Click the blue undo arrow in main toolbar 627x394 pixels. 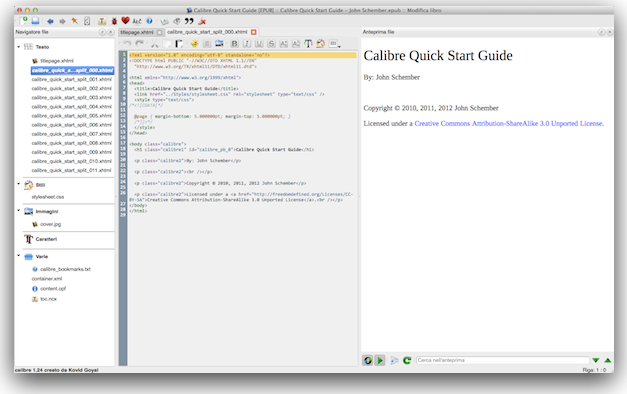pyautogui.click(x=50, y=21)
